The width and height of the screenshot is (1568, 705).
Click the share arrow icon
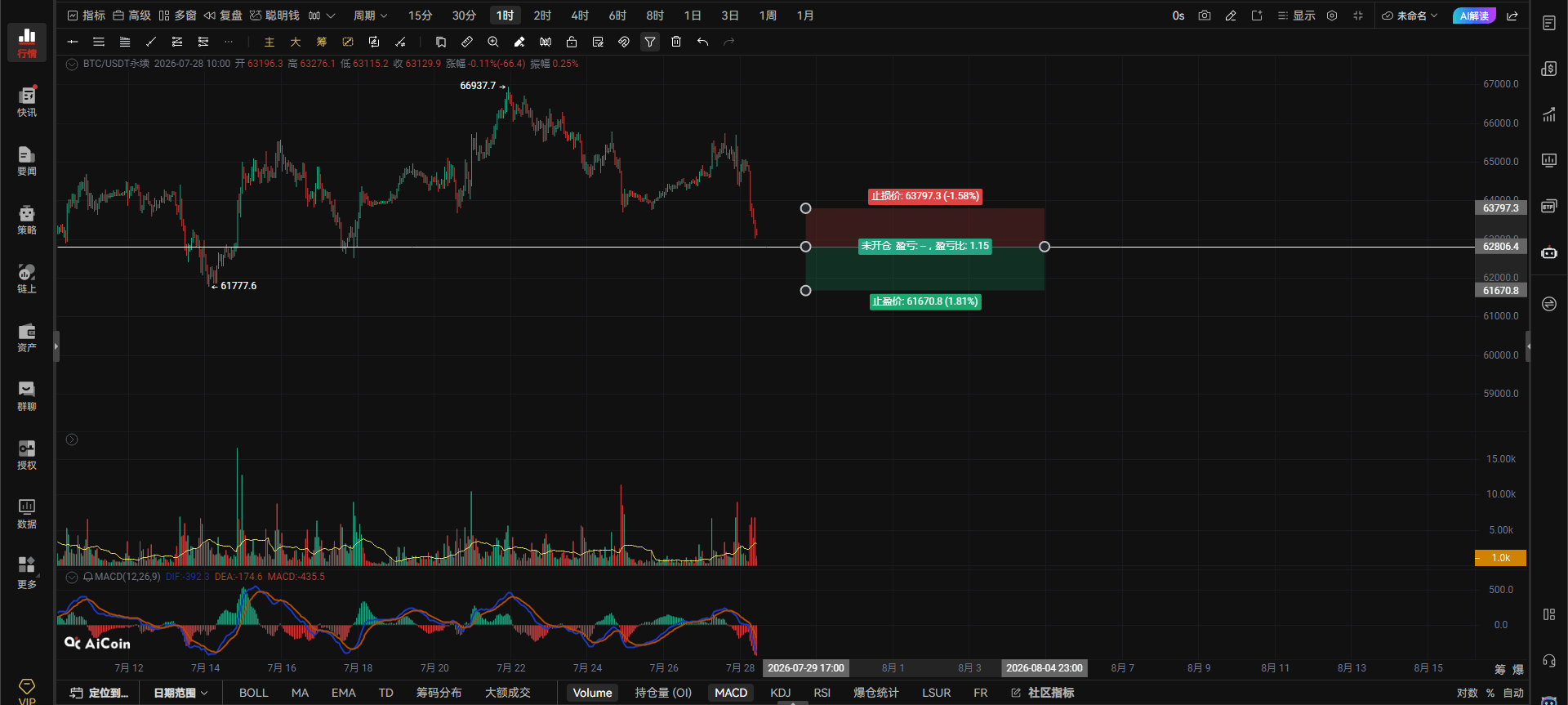(x=1512, y=16)
